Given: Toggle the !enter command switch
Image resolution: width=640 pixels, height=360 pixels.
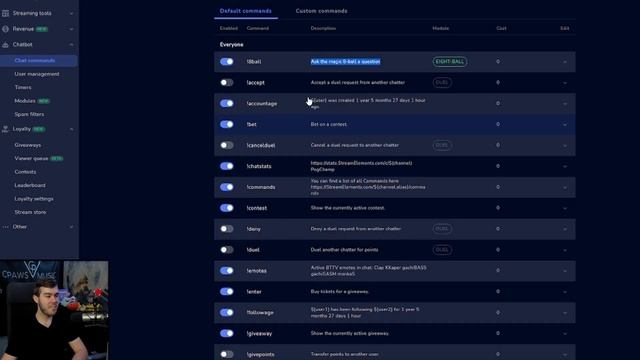Looking at the screenshot, I should (x=227, y=291).
